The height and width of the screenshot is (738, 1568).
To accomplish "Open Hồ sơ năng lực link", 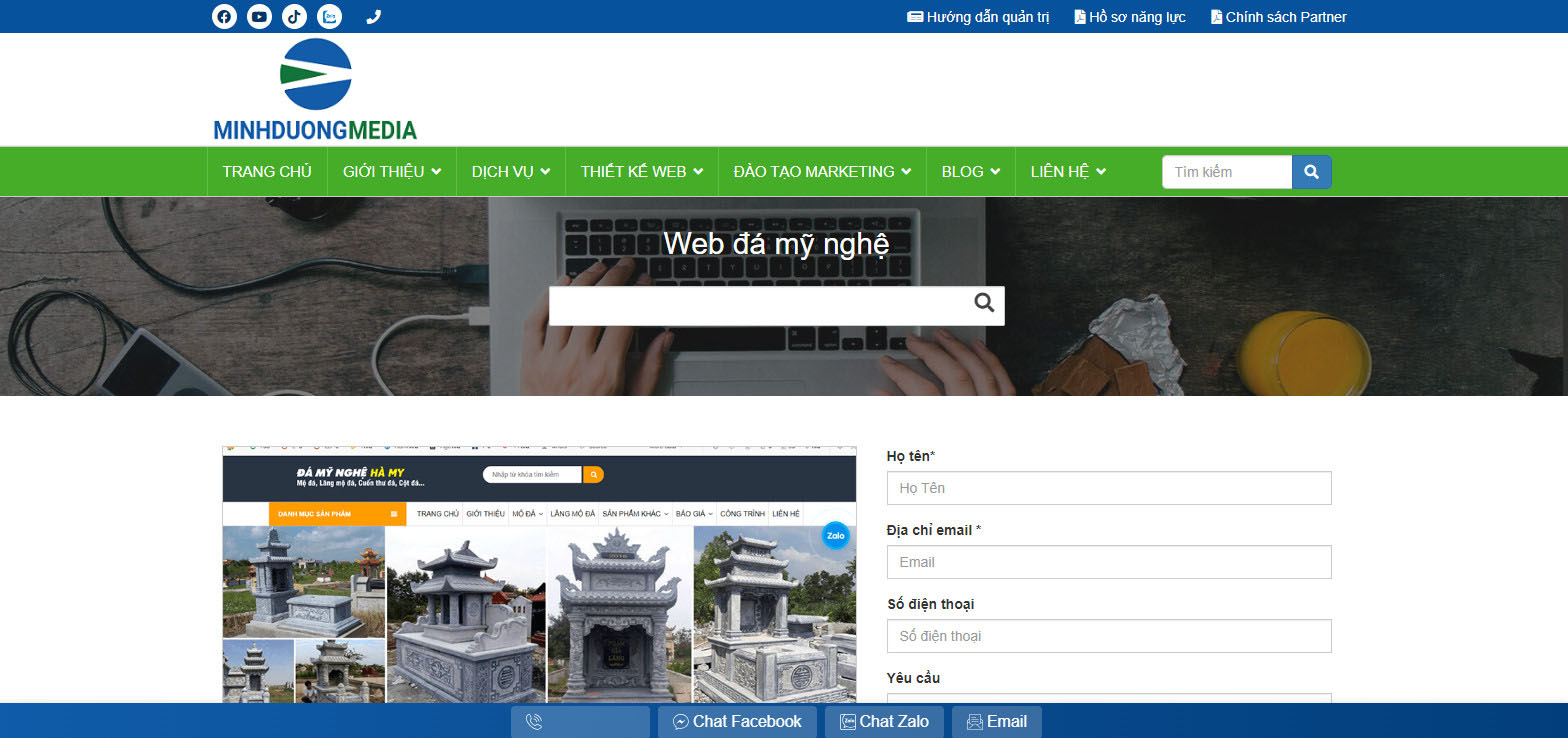I will click(1130, 17).
